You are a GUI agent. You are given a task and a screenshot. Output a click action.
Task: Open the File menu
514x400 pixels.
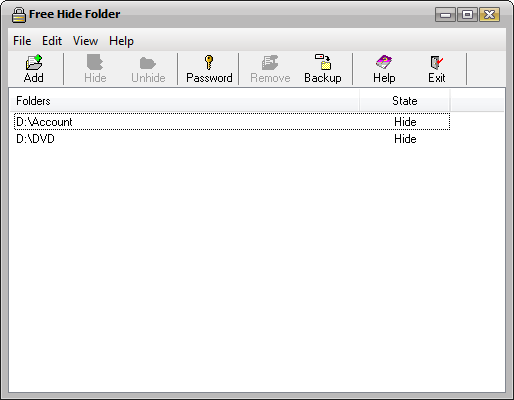(x=22, y=41)
